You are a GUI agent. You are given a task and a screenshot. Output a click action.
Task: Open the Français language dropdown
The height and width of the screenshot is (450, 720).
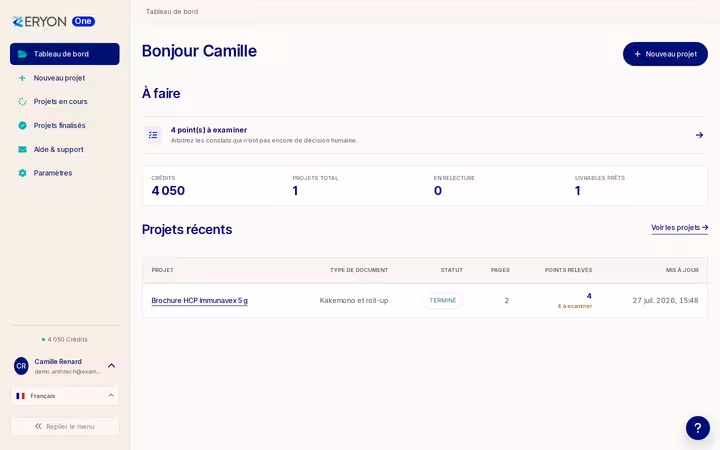tap(65, 396)
